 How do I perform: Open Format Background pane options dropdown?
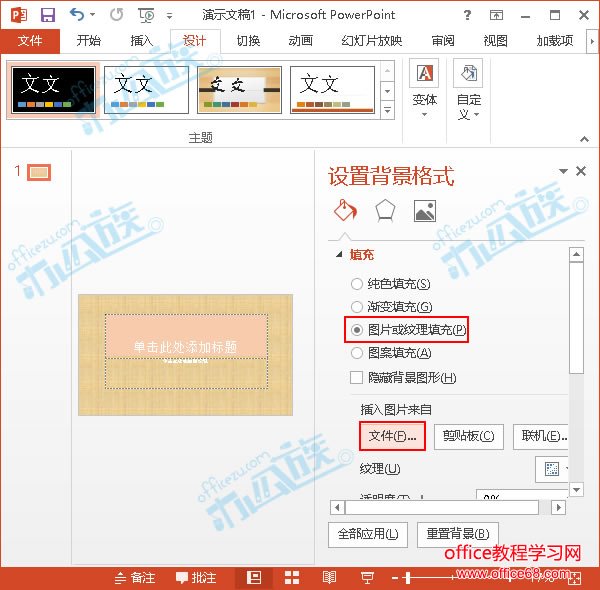click(563, 171)
